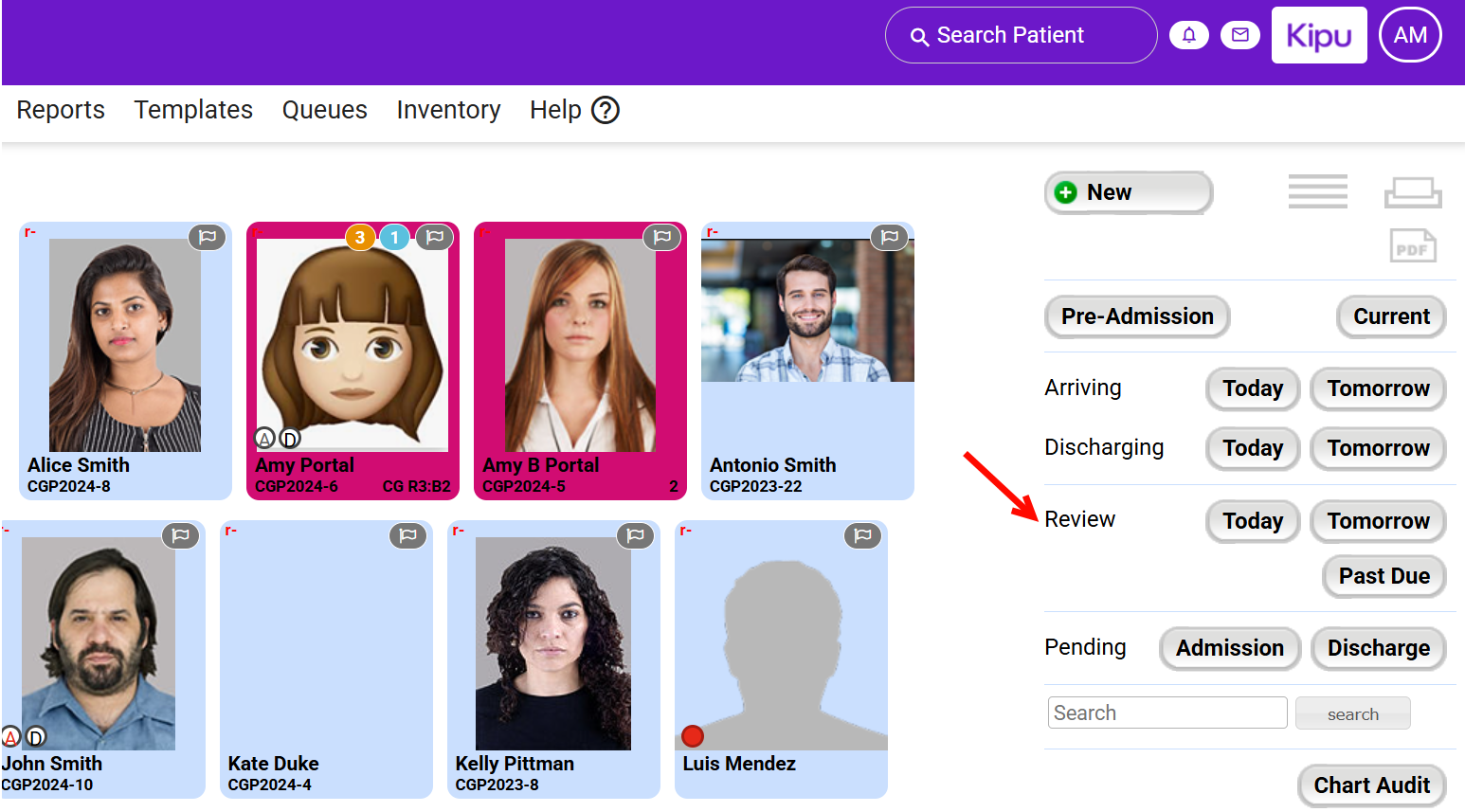Image resolution: width=1465 pixels, height=812 pixels.
Task: Click the Kipu logo
Action: click(x=1318, y=35)
